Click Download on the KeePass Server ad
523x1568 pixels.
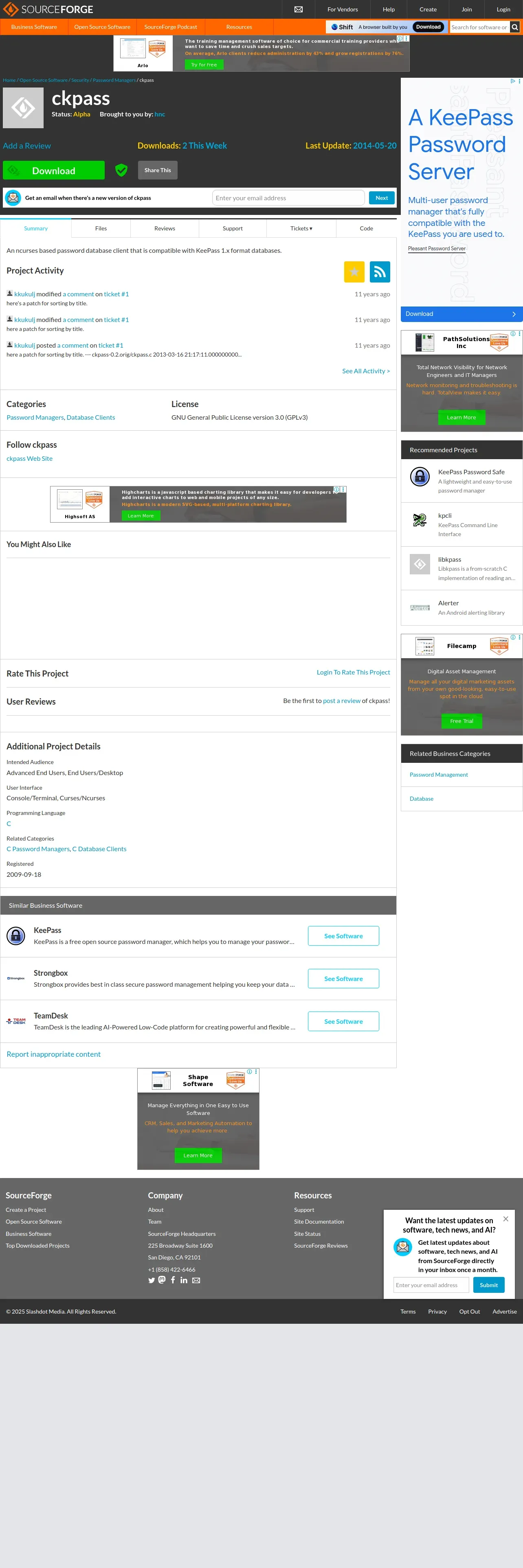461,313
